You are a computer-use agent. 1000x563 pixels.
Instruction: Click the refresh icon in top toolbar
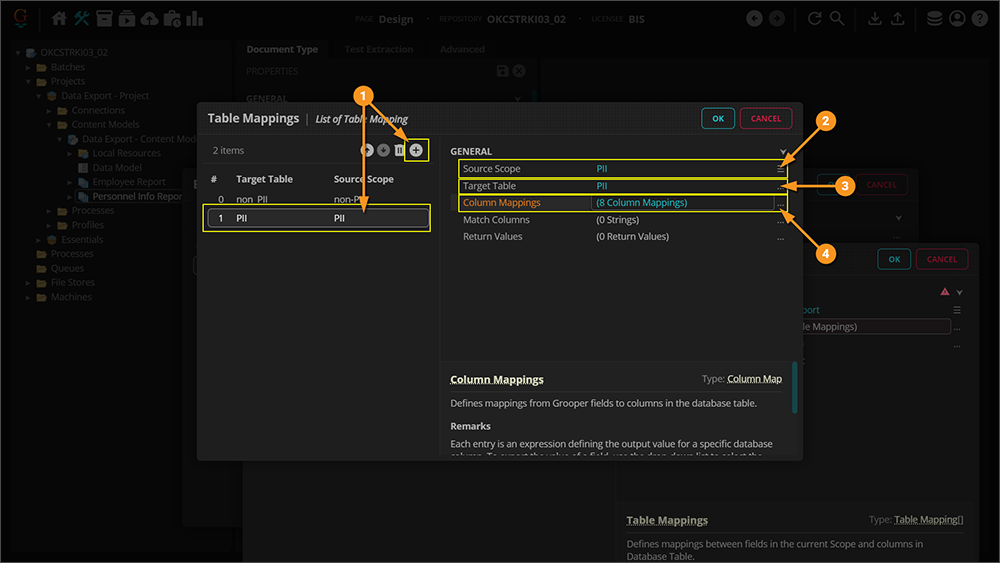tap(815, 18)
